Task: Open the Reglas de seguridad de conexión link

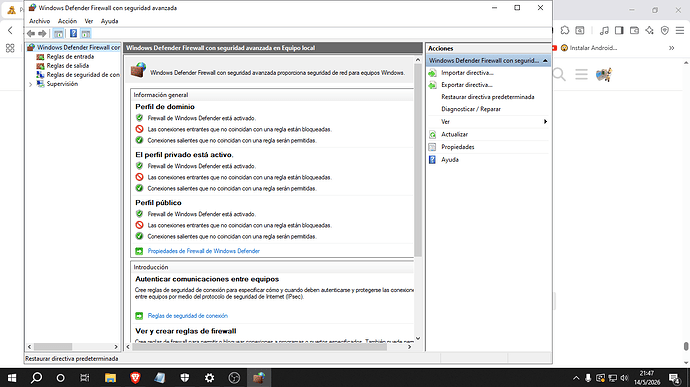Action: (x=188, y=316)
